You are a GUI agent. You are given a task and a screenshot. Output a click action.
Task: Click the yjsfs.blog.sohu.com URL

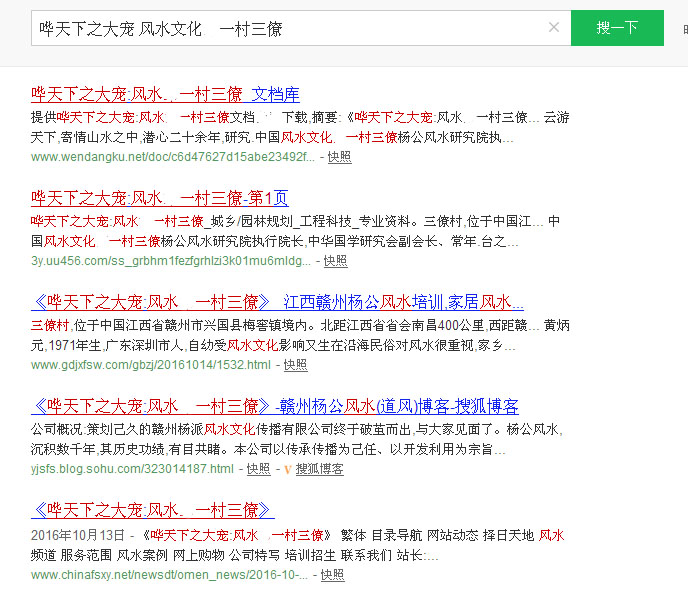tap(132, 469)
